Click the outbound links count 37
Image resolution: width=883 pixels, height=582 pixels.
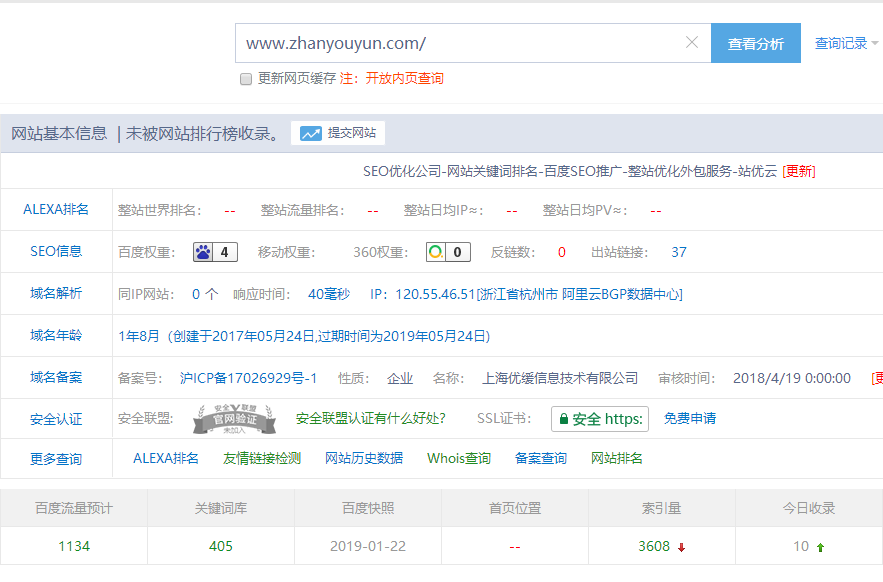click(x=679, y=252)
